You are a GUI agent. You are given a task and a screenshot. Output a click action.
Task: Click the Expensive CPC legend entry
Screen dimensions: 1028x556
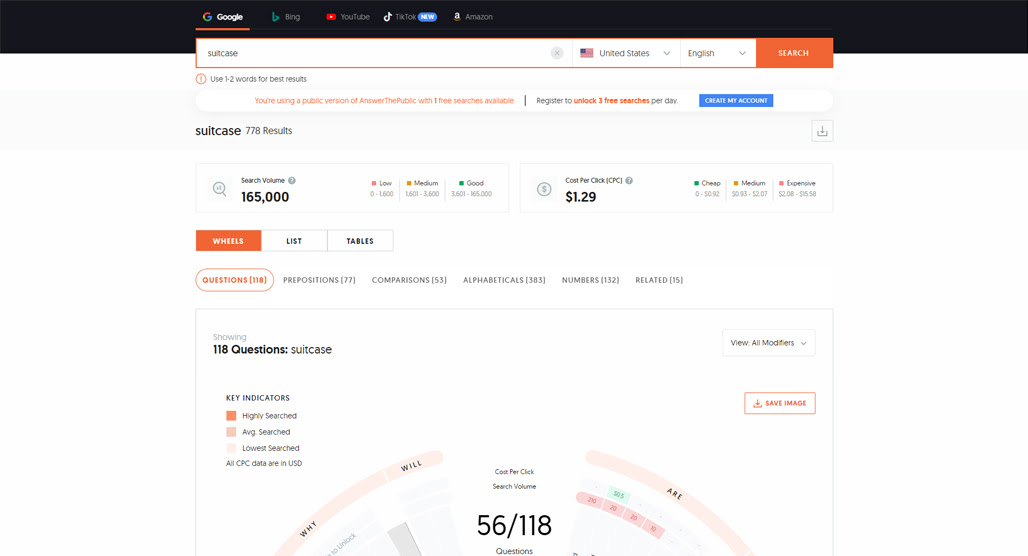pyautogui.click(x=797, y=188)
